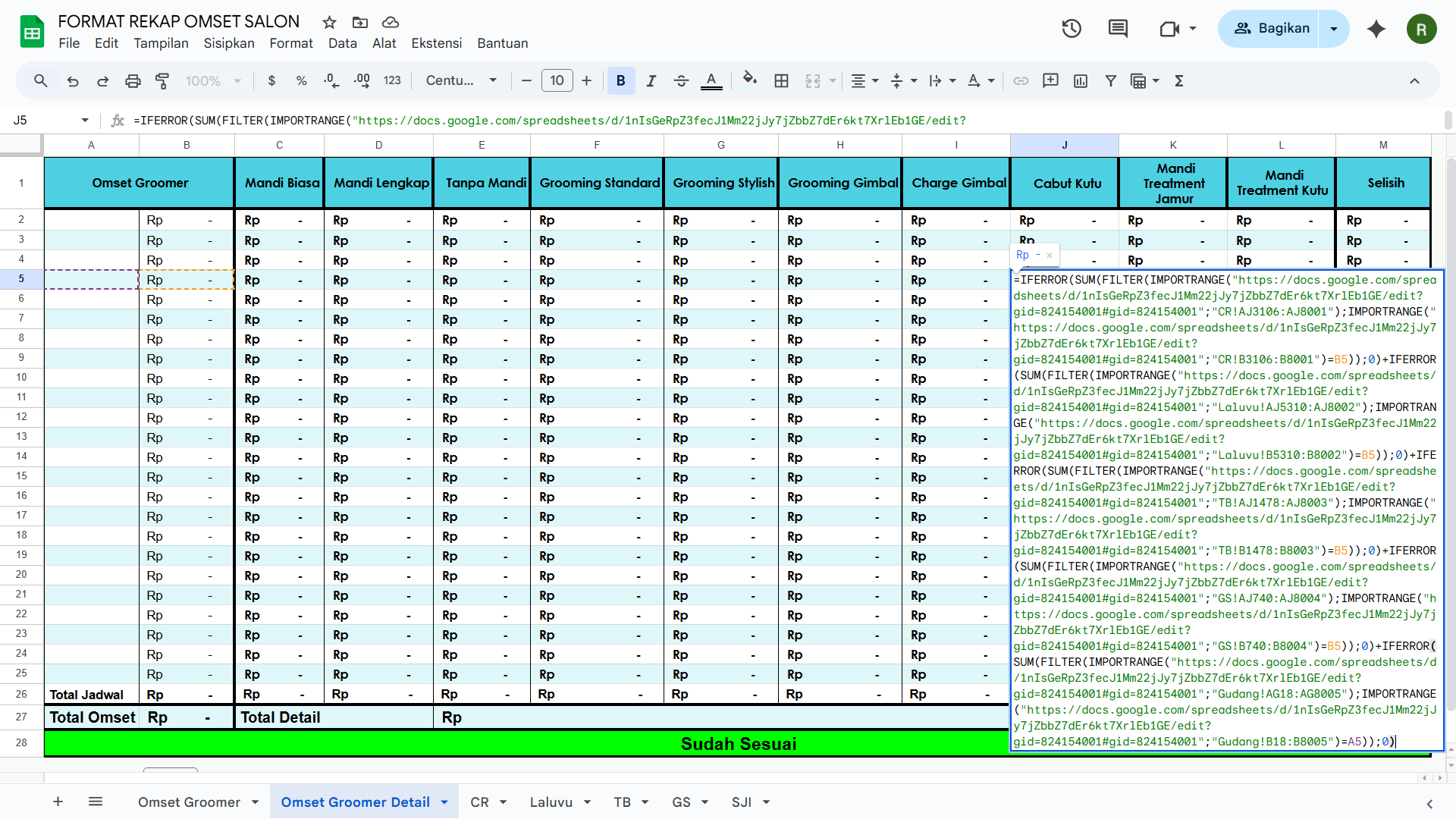Open version history clock icon
Image resolution: width=1456 pixels, height=819 pixels.
point(1072,29)
